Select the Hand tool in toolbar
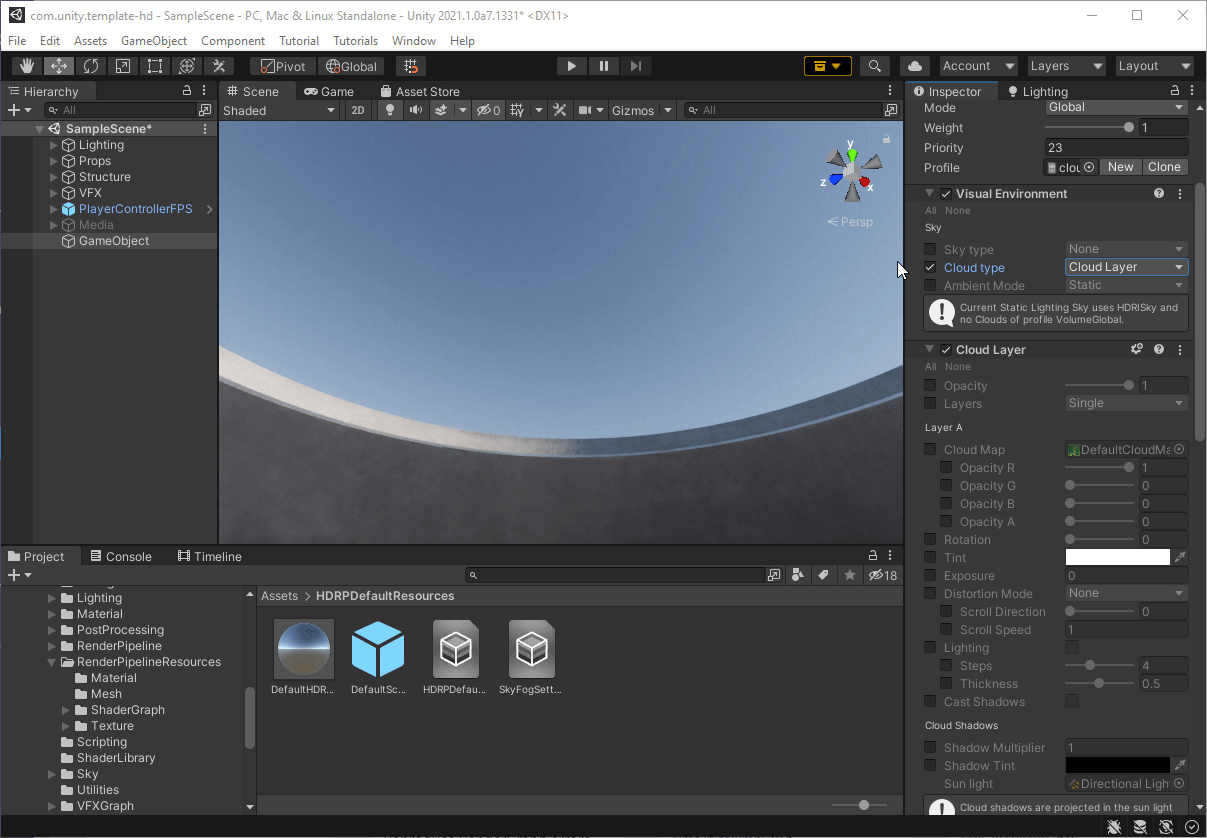Screen dimensions: 1207x838 coord(27,66)
